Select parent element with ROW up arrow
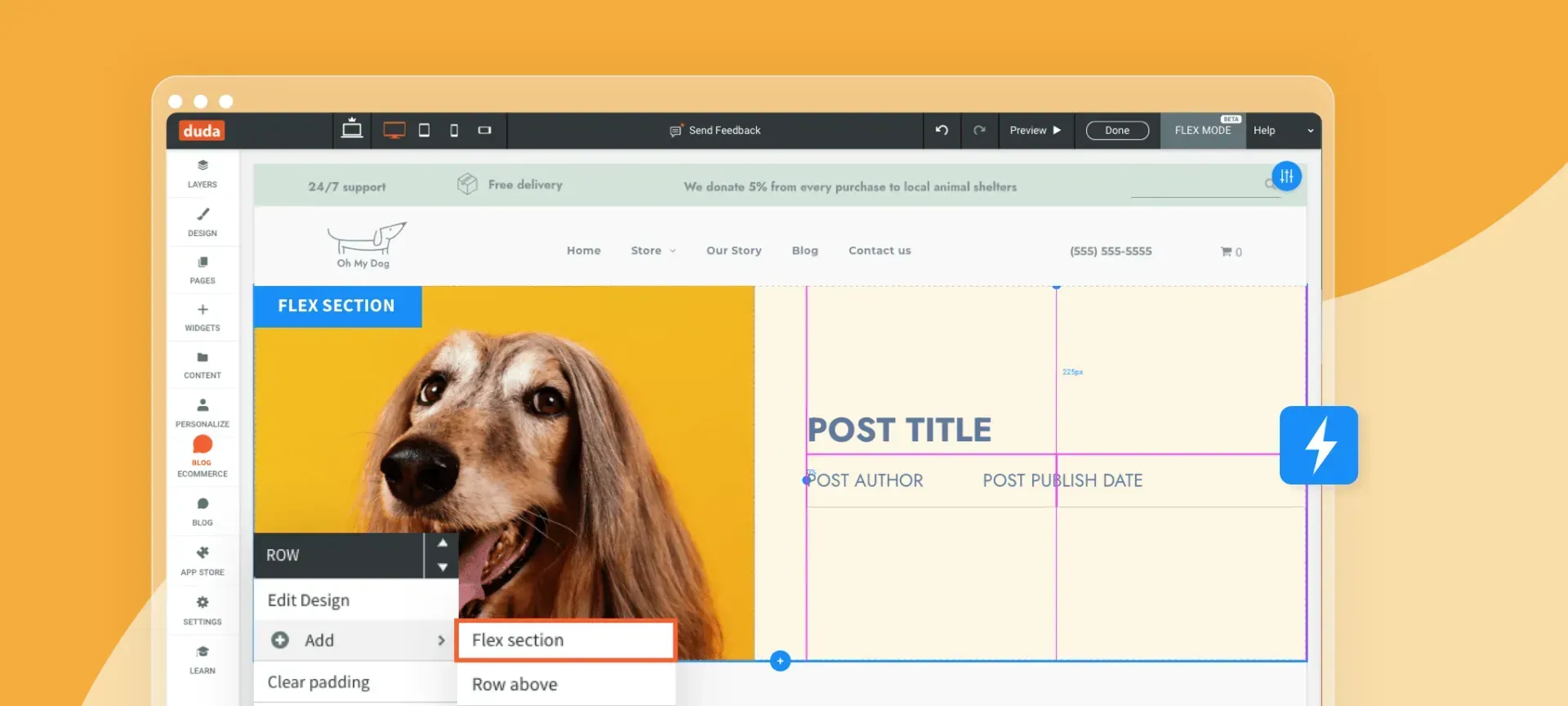 pos(443,543)
